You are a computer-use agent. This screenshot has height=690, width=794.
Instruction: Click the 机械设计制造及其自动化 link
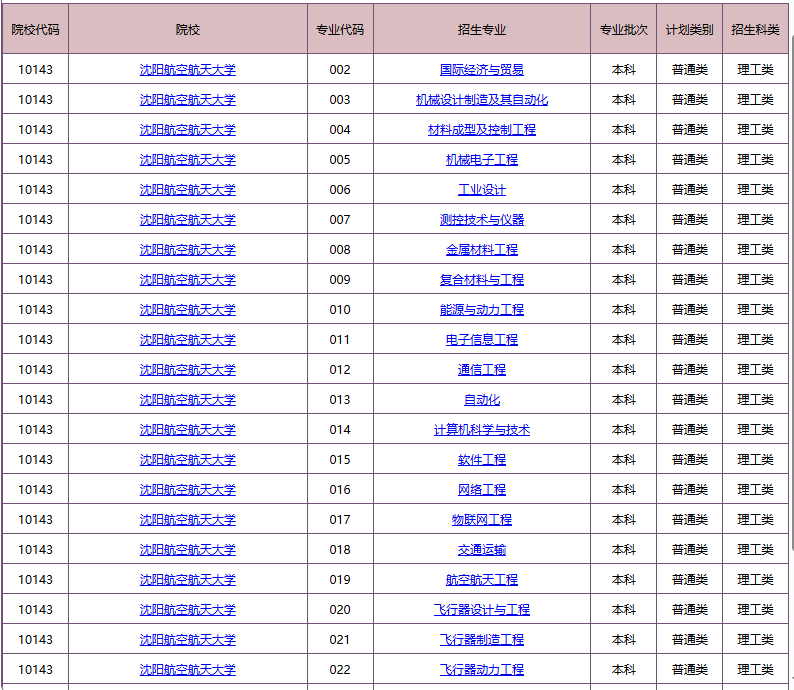pos(481,100)
